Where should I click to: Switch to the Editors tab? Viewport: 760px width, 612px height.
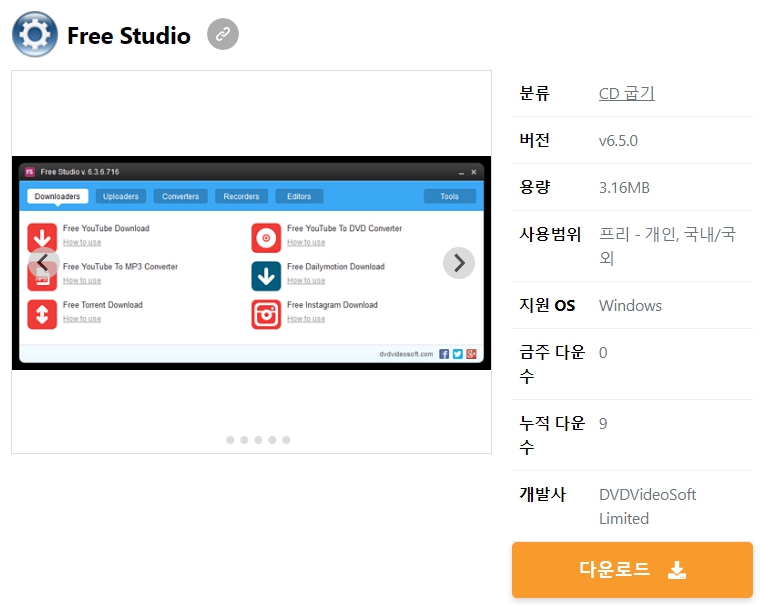click(x=299, y=196)
